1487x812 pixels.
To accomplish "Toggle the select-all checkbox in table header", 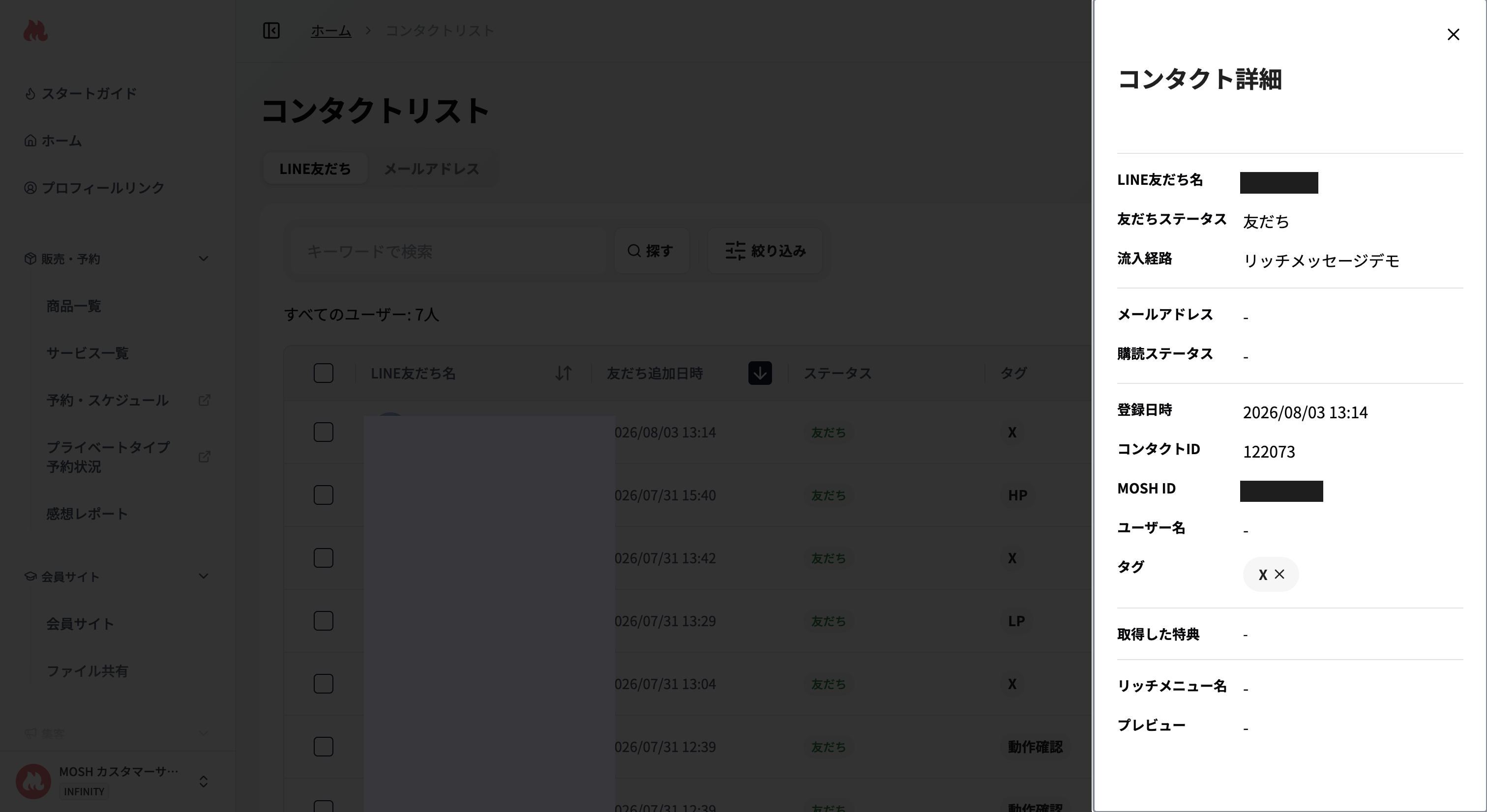I will coord(323,374).
